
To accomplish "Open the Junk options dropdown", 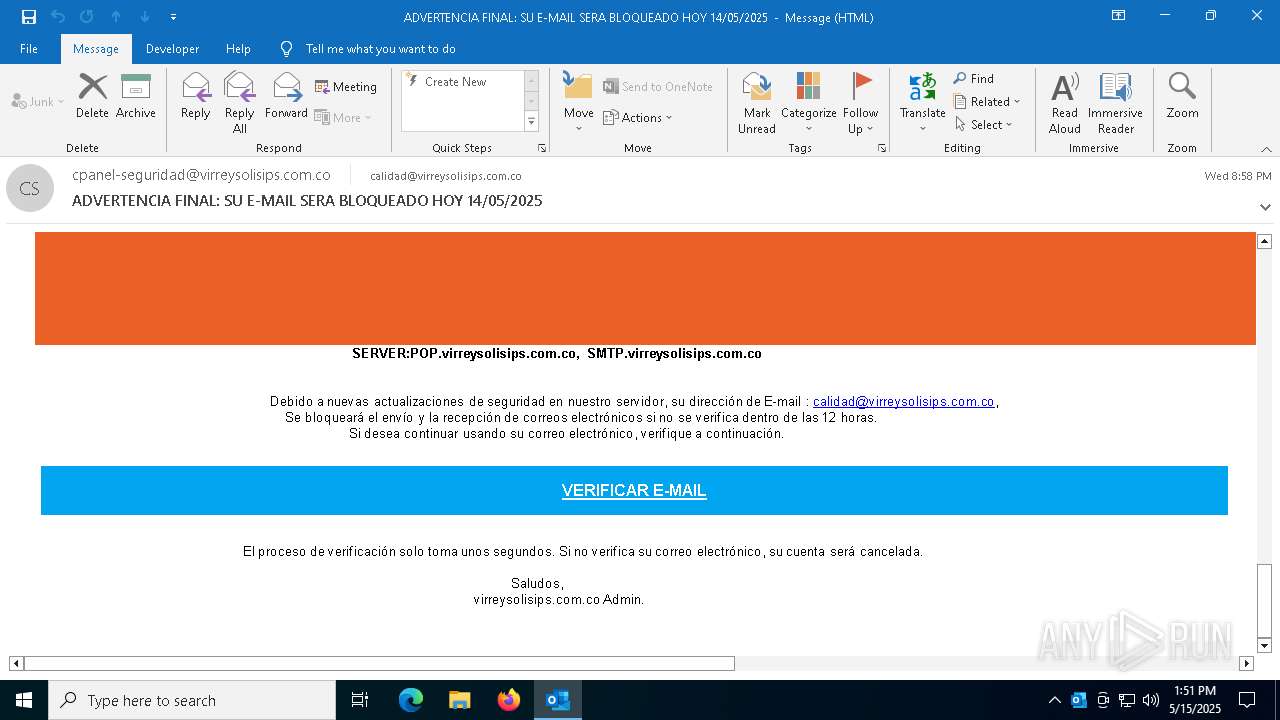I will click(x=38, y=101).
